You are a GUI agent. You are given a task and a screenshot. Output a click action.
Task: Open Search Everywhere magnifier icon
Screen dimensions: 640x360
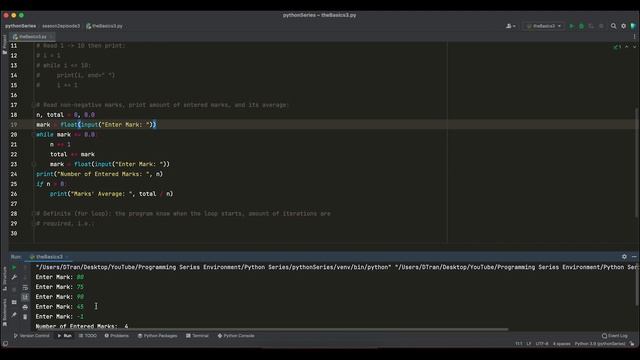(x=613, y=26)
